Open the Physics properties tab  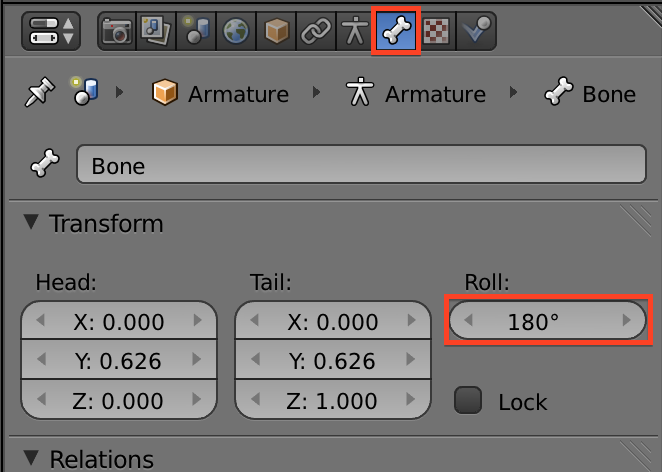[x=474, y=32]
